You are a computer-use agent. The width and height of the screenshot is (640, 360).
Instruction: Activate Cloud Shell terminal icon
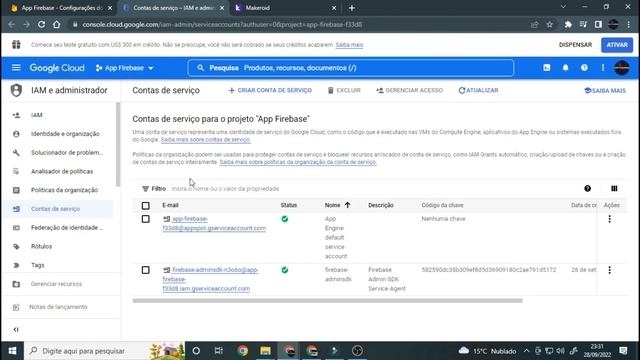[547, 68]
